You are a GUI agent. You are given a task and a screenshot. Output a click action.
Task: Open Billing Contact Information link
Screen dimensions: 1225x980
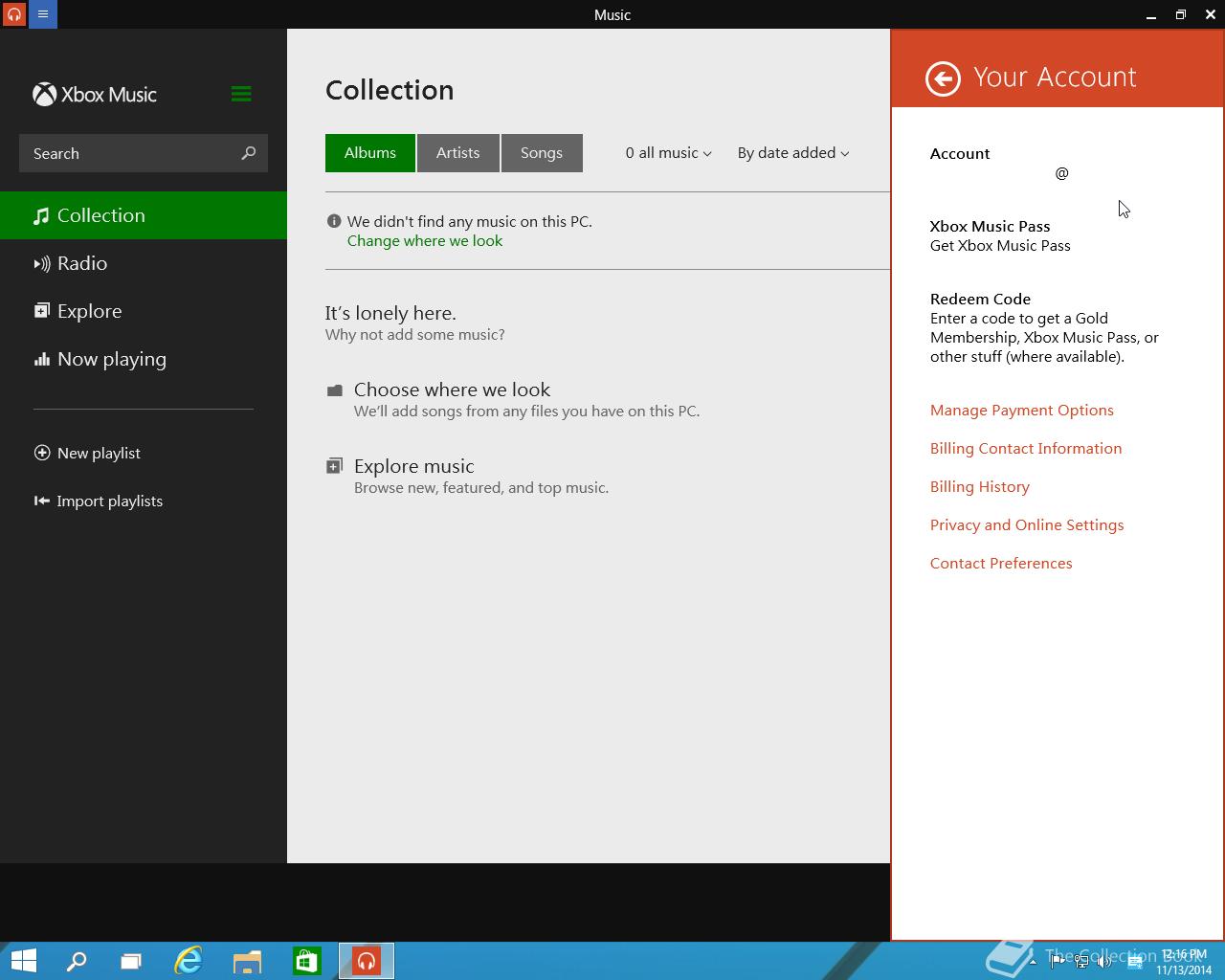(x=1026, y=449)
